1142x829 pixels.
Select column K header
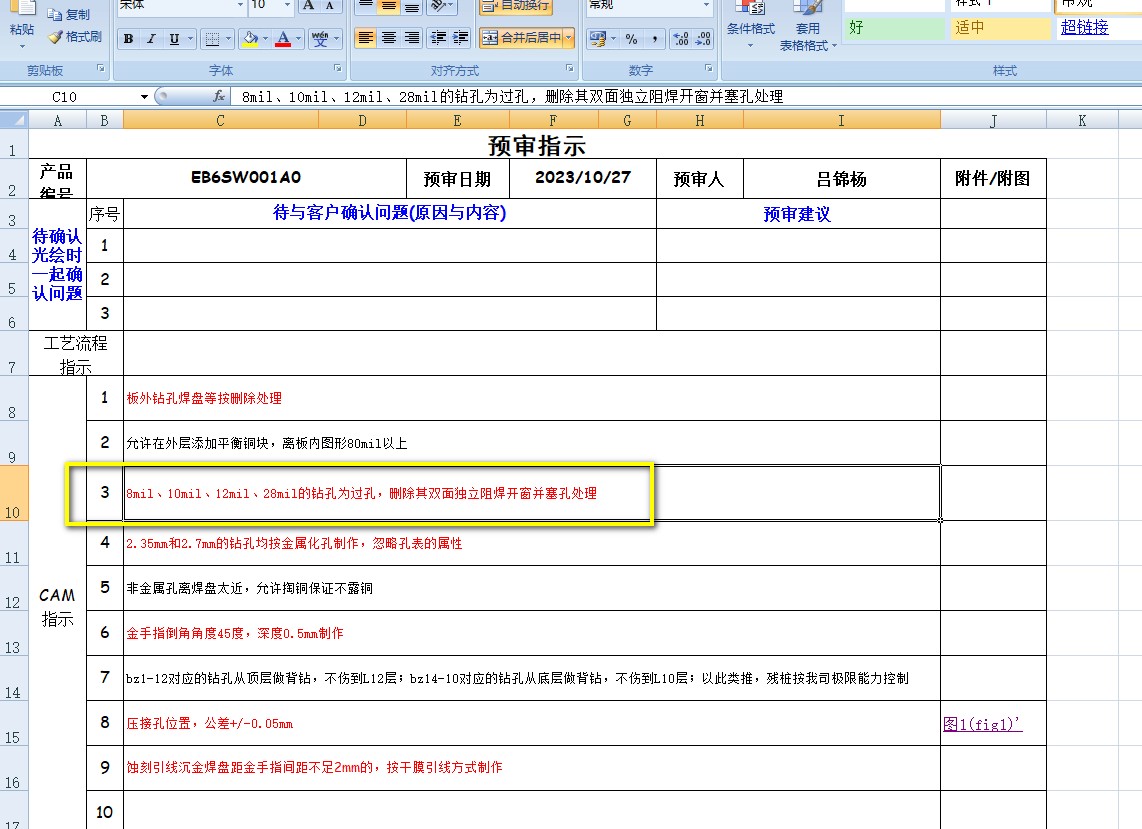click(x=1082, y=120)
